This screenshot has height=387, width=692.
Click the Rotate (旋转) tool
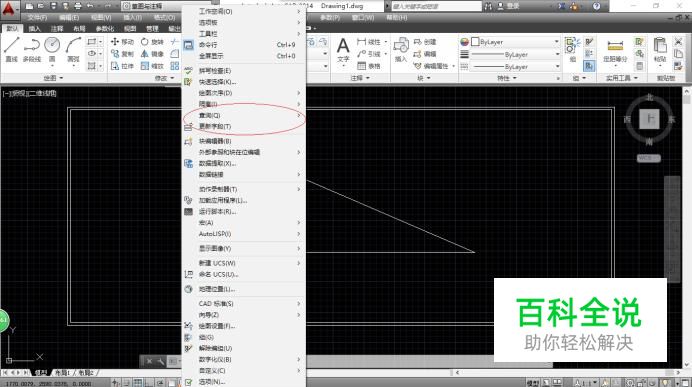[x=152, y=41]
